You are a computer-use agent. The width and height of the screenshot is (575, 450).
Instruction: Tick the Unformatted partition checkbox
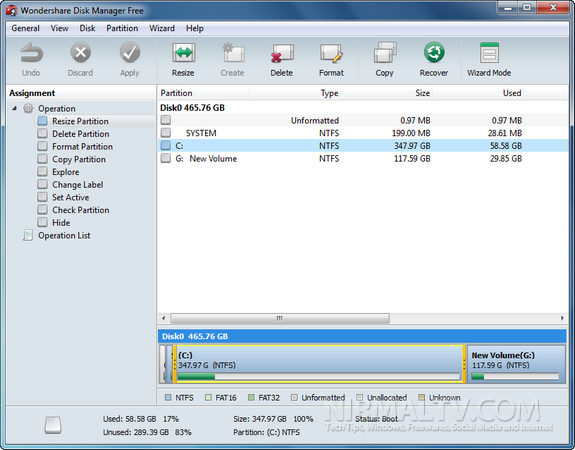[x=166, y=120]
